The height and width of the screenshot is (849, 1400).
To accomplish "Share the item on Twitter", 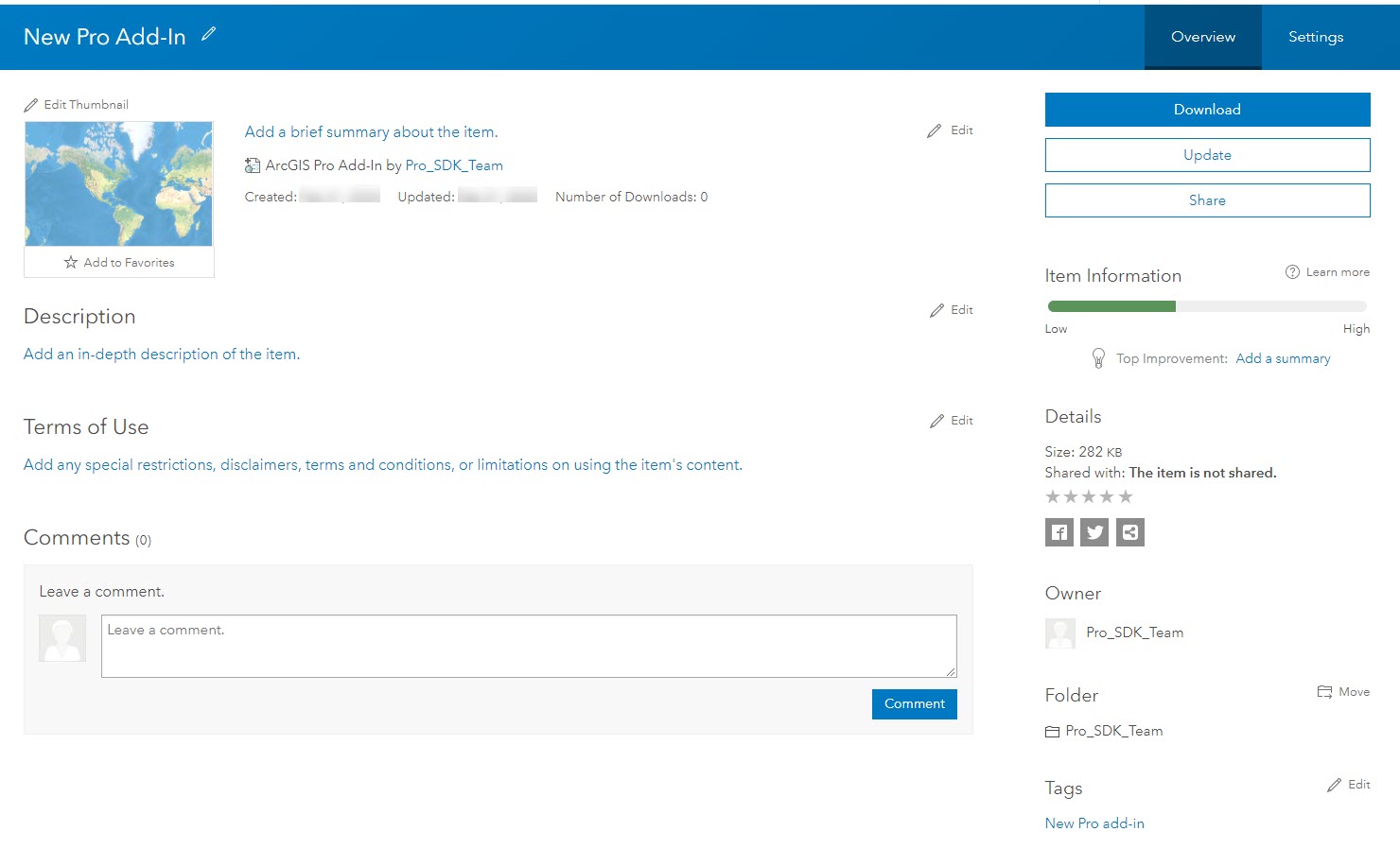I will pyautogui.click(x=1094, y=532).
